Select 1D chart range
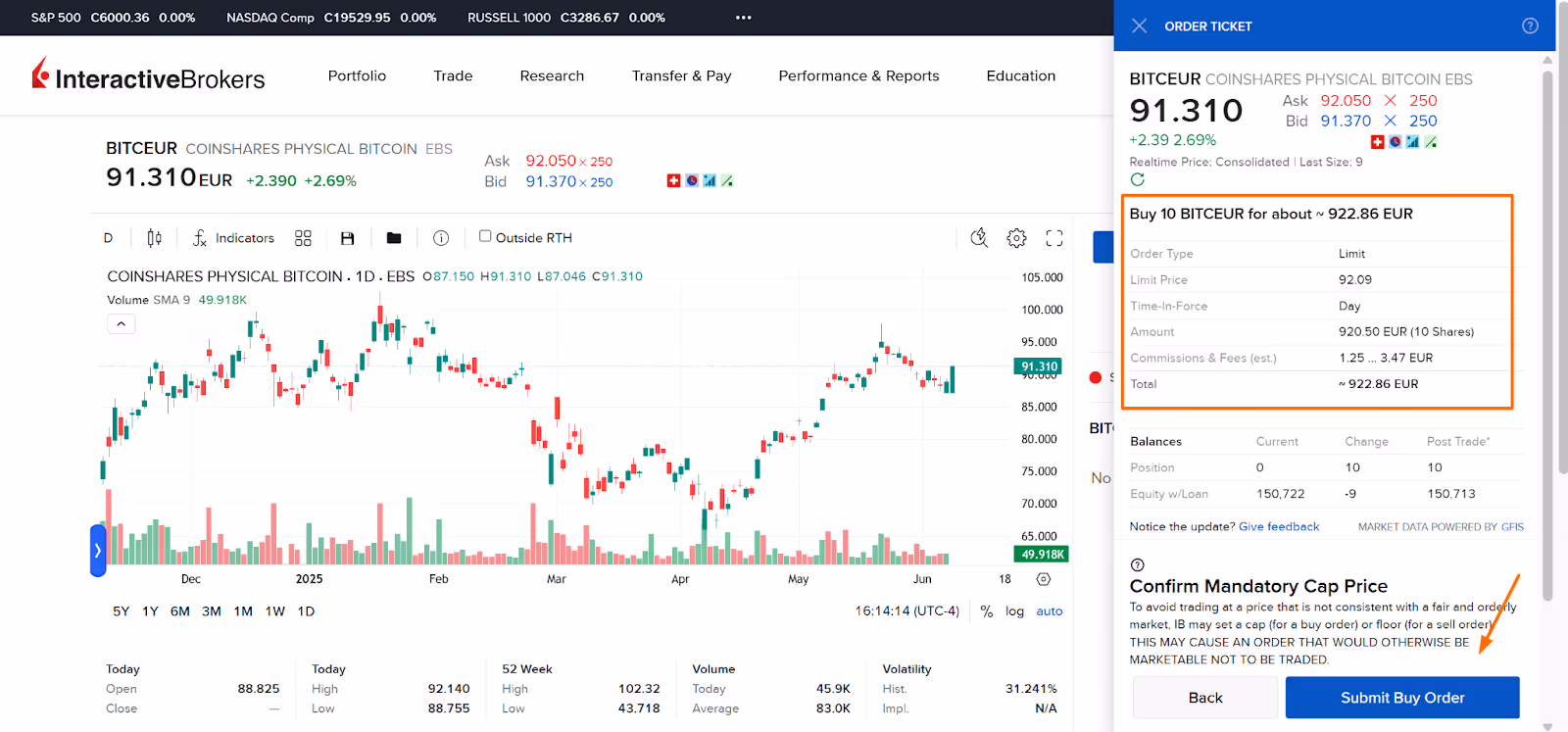The image size is (1568, 732). 306,611
